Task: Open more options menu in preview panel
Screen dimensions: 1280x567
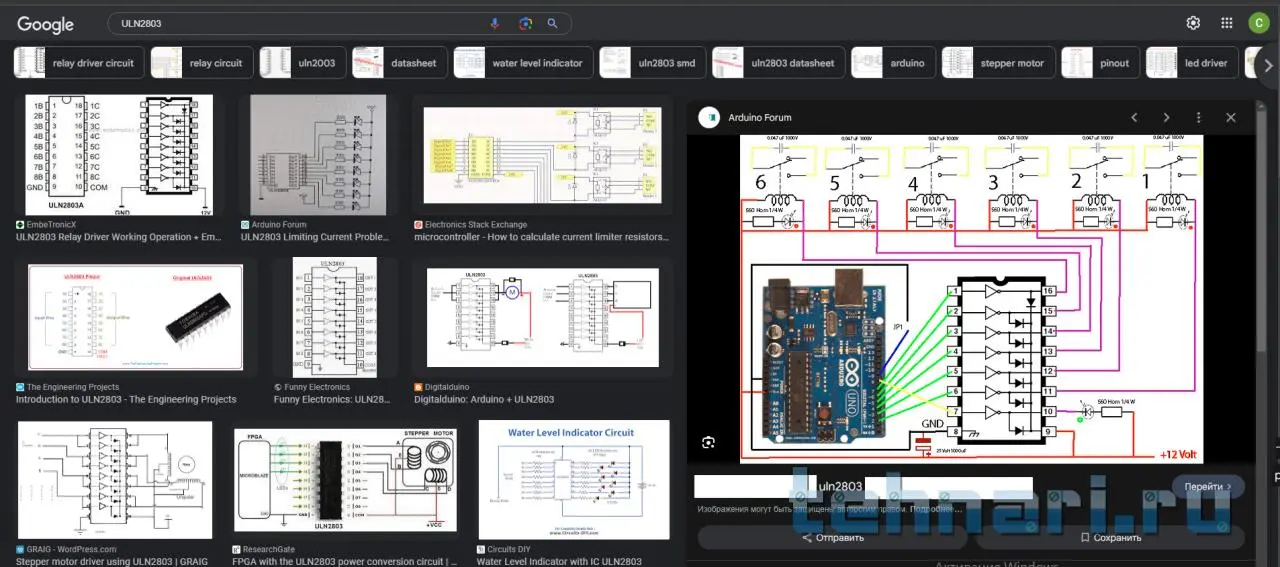Action: tap(1198, 118)
